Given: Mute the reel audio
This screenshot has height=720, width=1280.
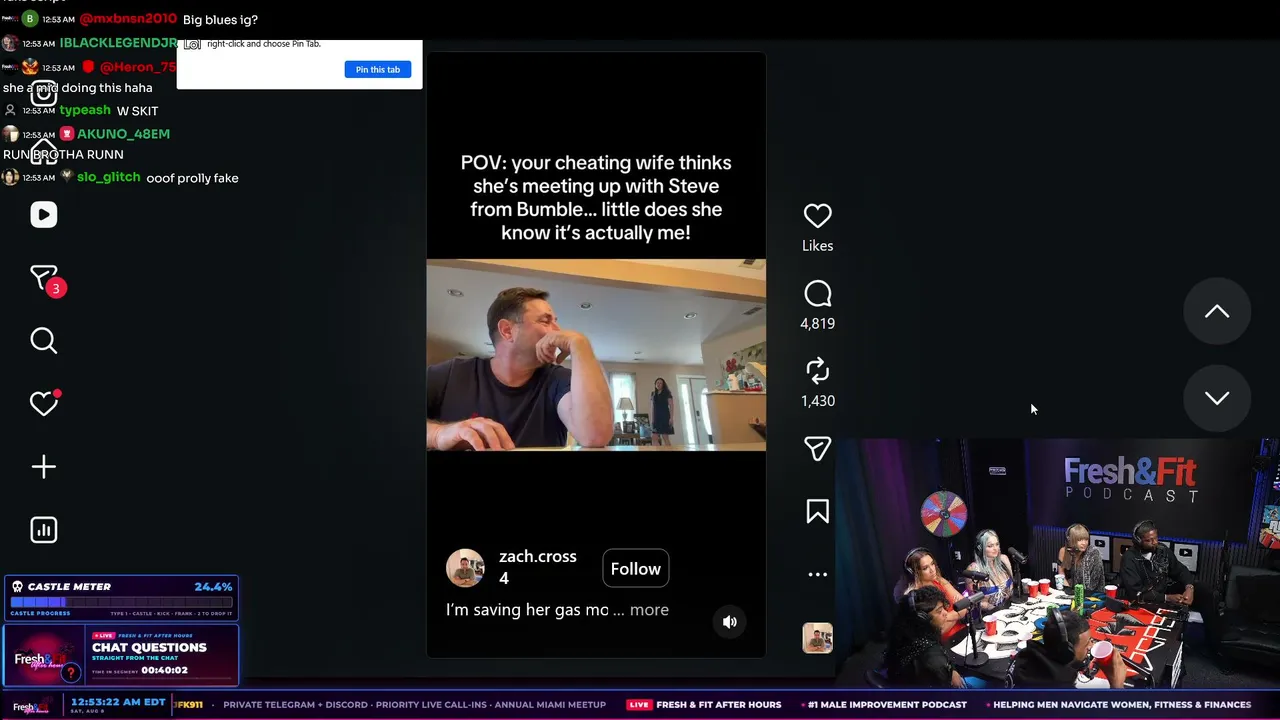Looking at the screenshot, I should coord(730,622).
